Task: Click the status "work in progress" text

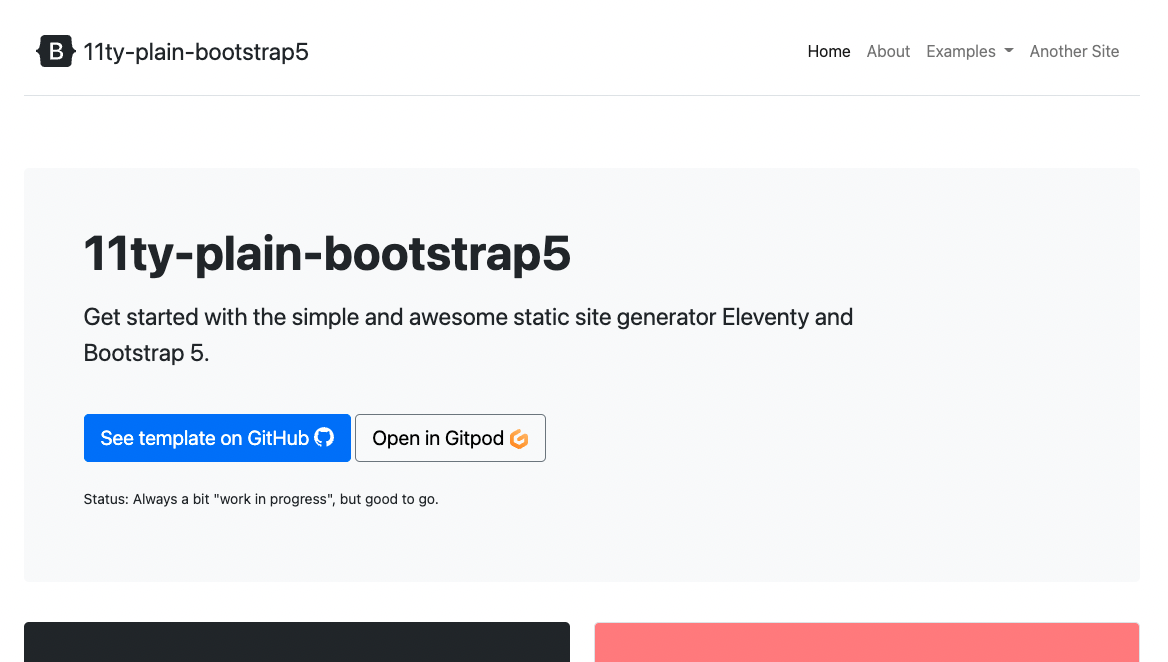Action: click(260, 498)
